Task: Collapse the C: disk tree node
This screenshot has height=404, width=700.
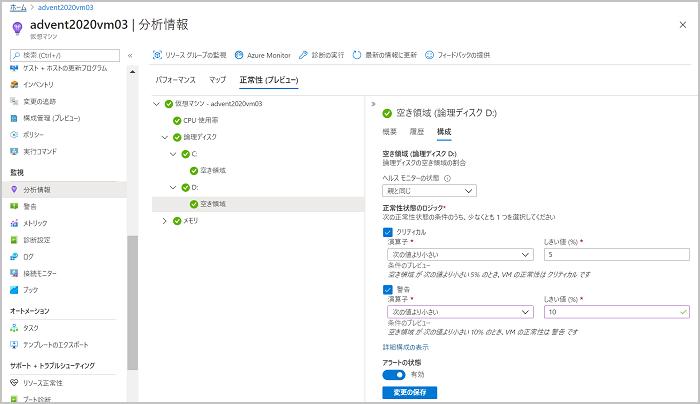Action: click(x=173, y=154)
